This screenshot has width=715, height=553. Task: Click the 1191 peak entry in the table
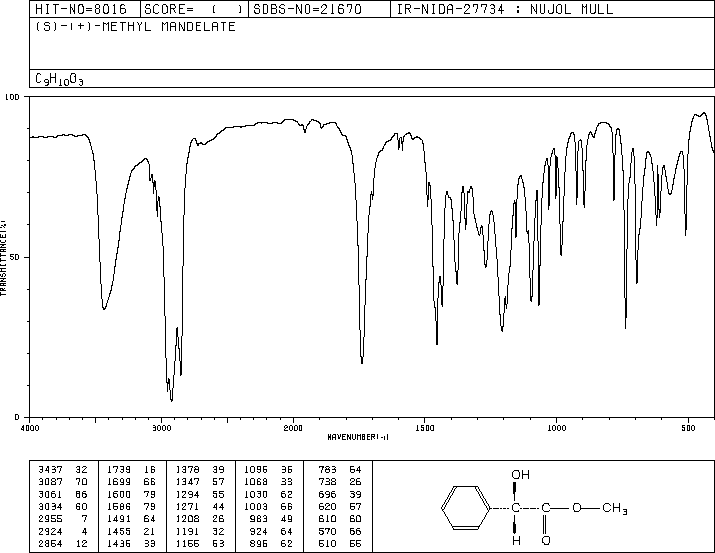point(200,532)
